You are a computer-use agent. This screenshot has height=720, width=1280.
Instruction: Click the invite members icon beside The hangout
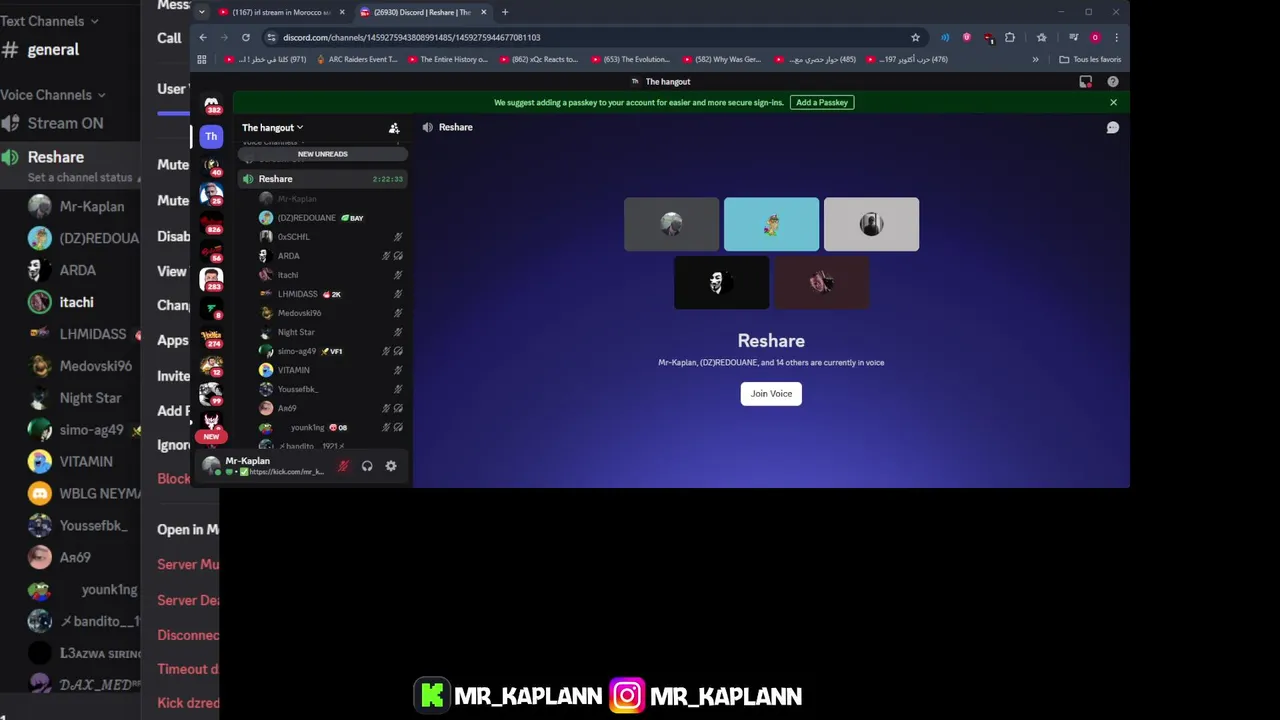coord(394,128)
